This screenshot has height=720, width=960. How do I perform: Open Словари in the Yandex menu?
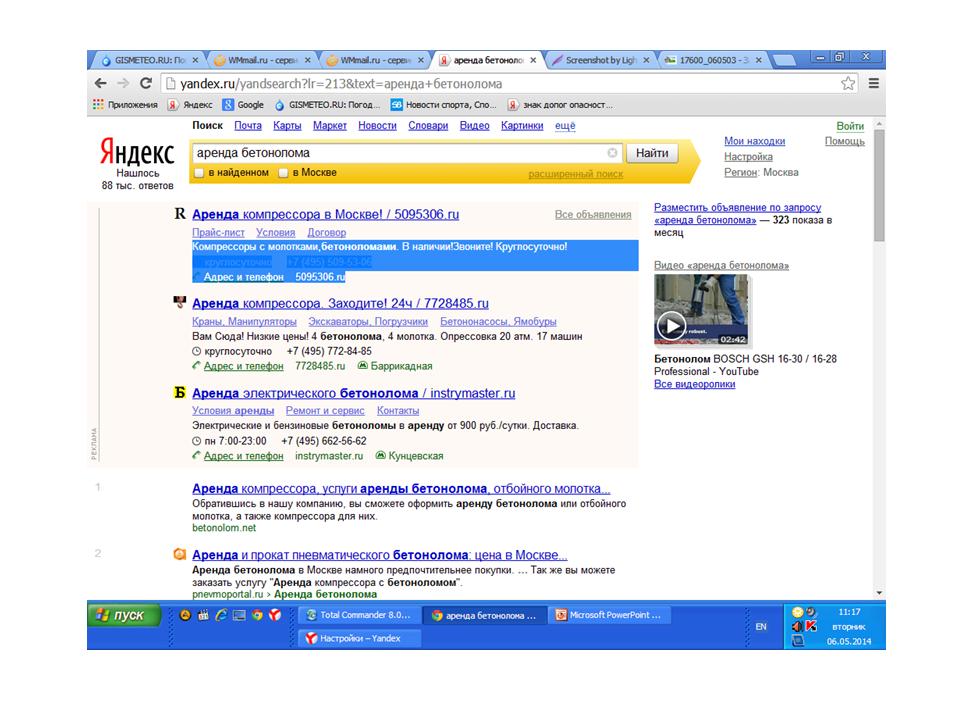428,126
